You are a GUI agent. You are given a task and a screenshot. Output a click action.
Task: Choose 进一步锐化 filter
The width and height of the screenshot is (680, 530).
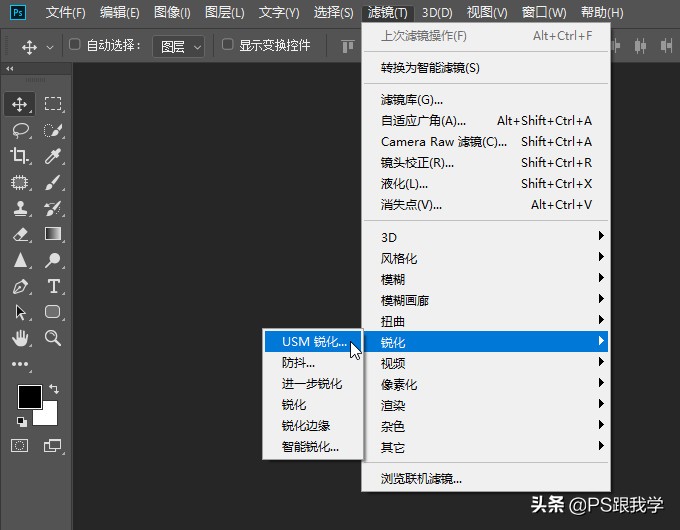[x=313, y=383]
